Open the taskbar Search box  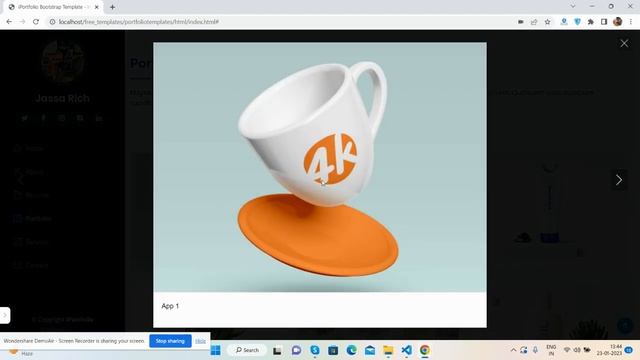247,350
